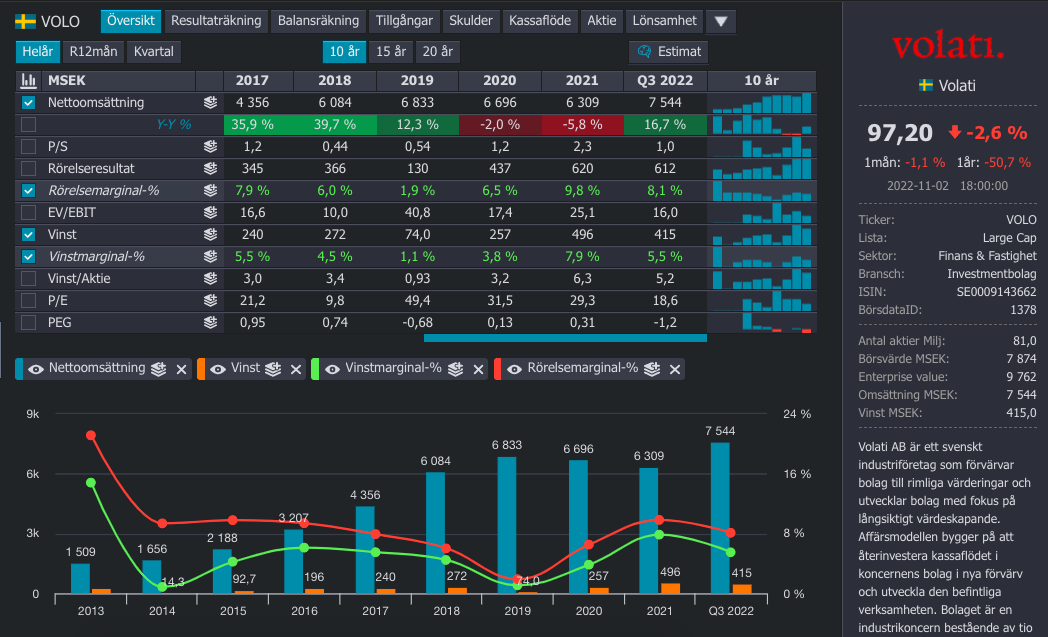
Task: Click the bar chart icon beside MSEK
Action: pyautogui.click(x=28, y=81)
